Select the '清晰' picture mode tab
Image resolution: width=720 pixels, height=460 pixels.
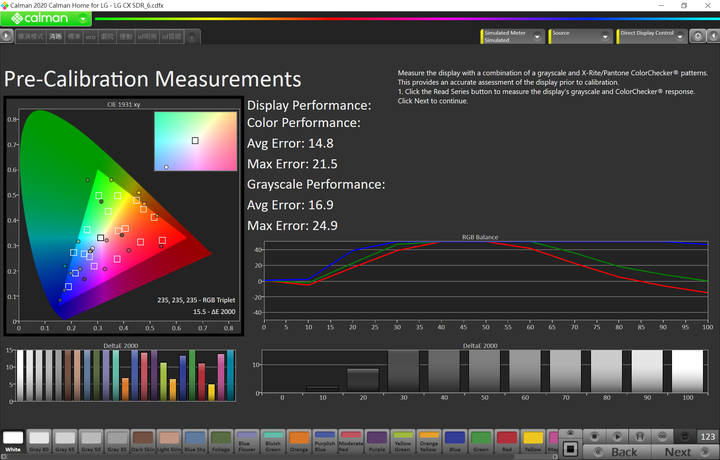click(56, 37)
